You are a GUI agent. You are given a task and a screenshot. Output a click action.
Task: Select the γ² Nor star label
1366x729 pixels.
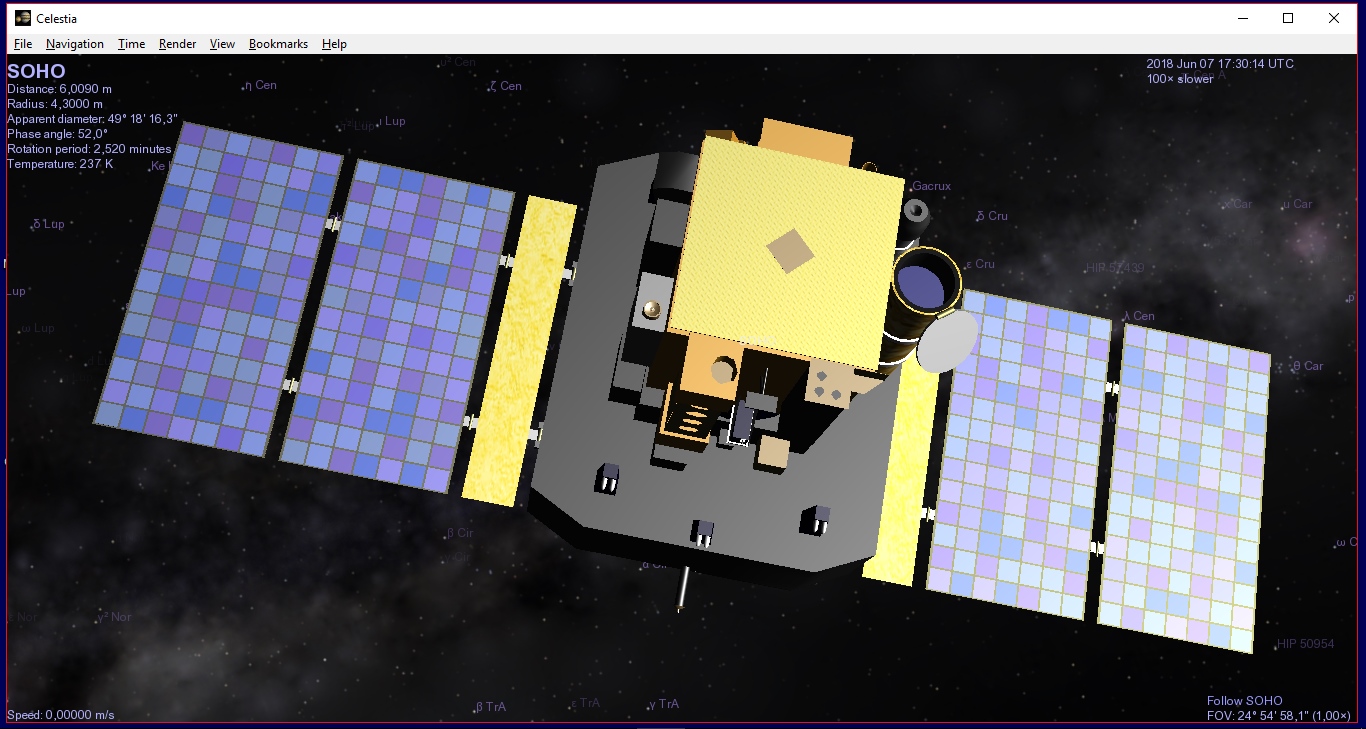(x=114, y=617)
